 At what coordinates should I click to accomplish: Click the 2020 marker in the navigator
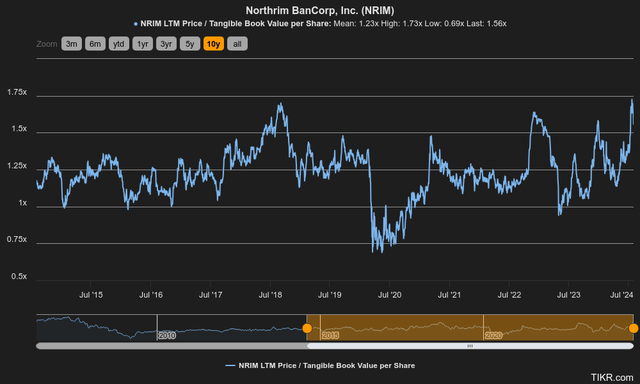[493, 335]
